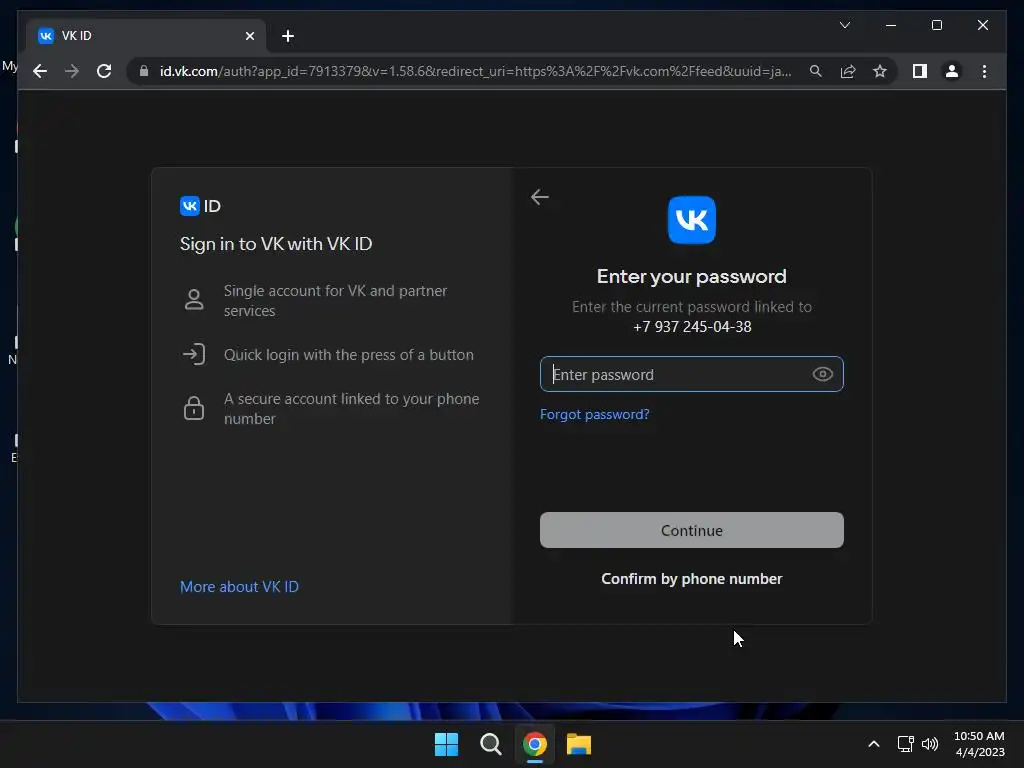This screenshot has height=768, width=1024.
Task: Expand hidden system tray icons chevron
Action: coord(874,744)
